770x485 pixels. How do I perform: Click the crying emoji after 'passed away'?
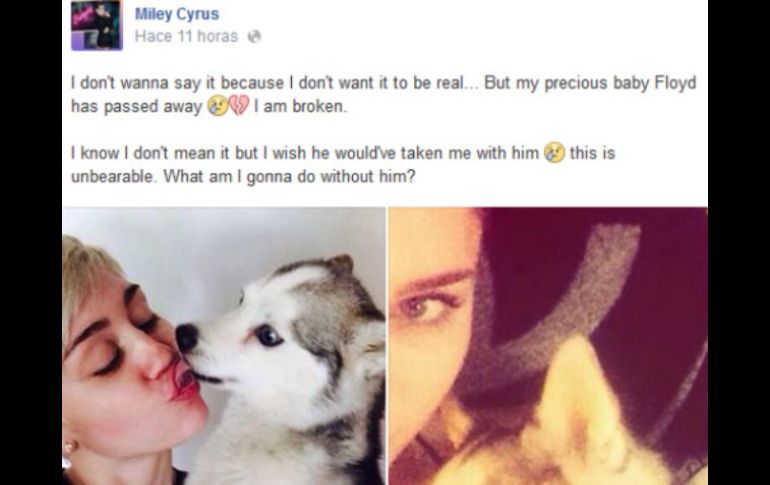click(217, 106)
